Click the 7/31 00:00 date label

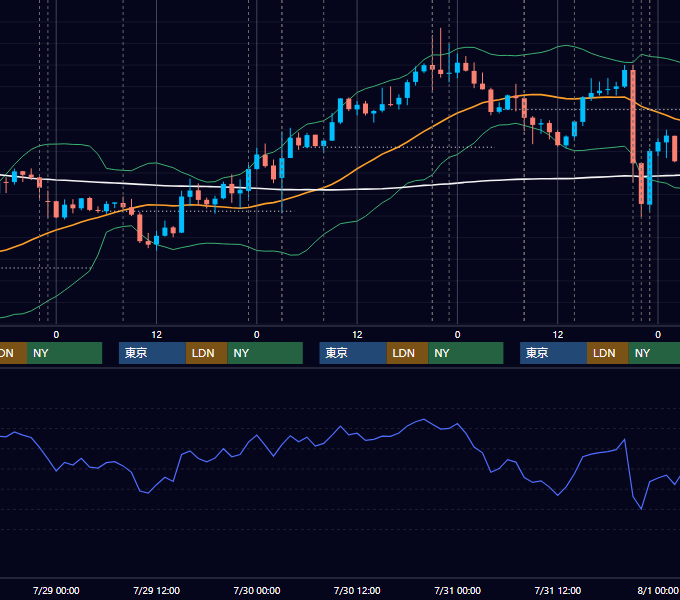[x=458, y=590]
